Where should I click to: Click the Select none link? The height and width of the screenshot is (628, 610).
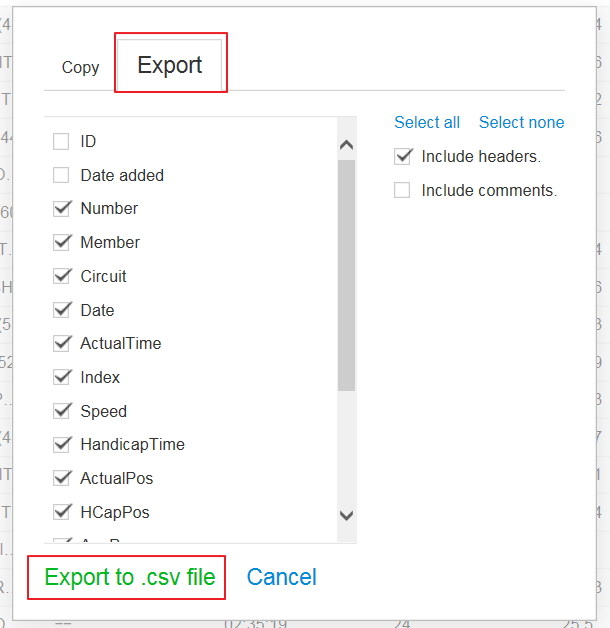pos(521,122)
